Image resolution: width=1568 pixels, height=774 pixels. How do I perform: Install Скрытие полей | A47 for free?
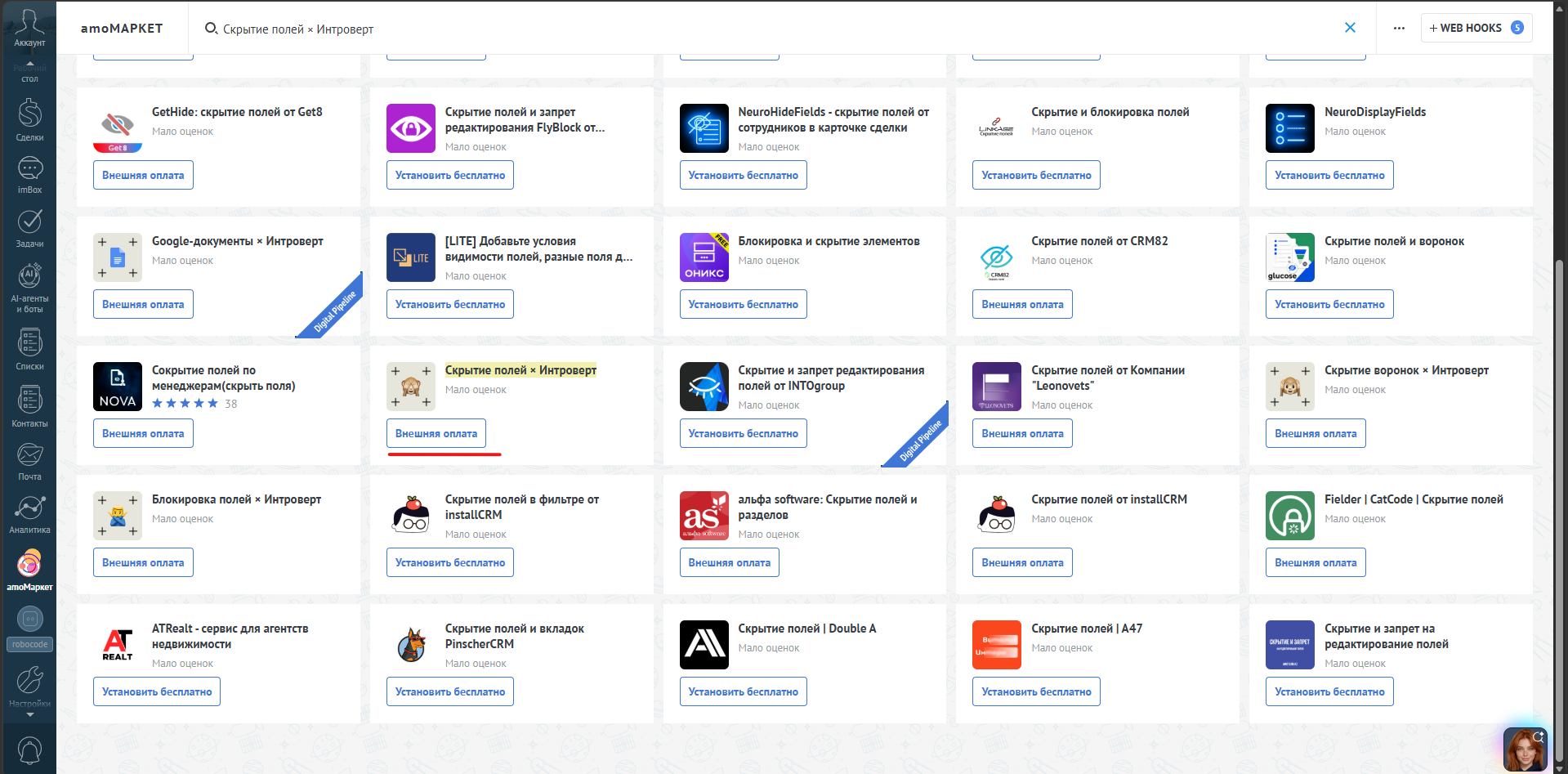pos(1036,691)
